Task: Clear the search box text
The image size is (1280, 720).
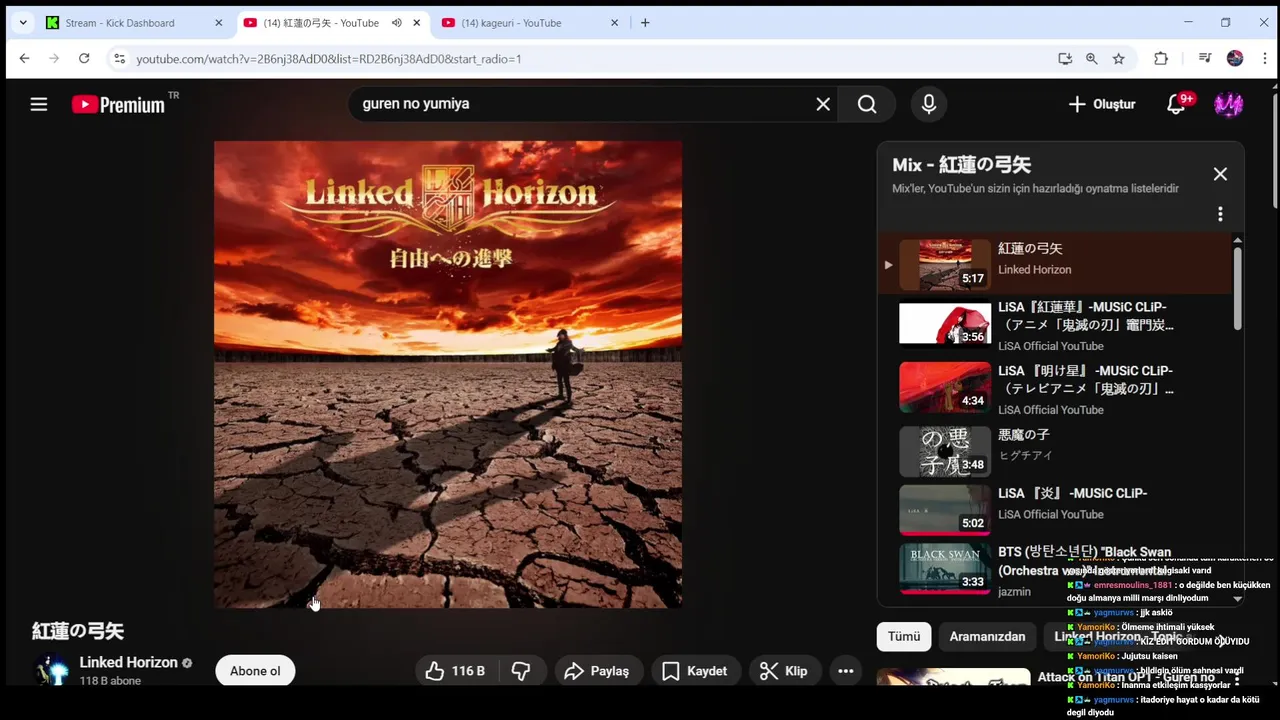Action: pos(823,104)
